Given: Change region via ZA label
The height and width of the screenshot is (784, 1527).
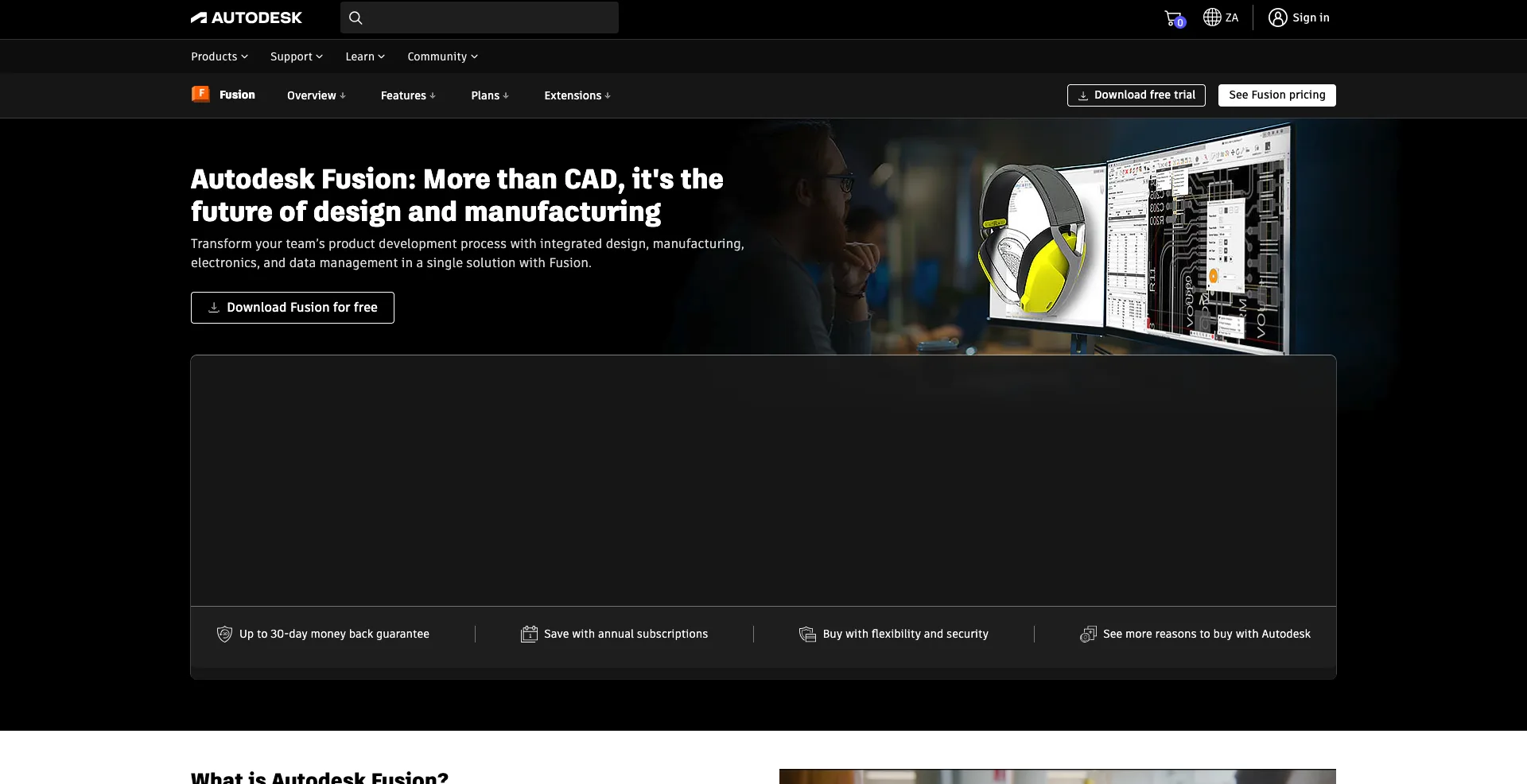Looking at the screenshot, I should click(1232, 17).
